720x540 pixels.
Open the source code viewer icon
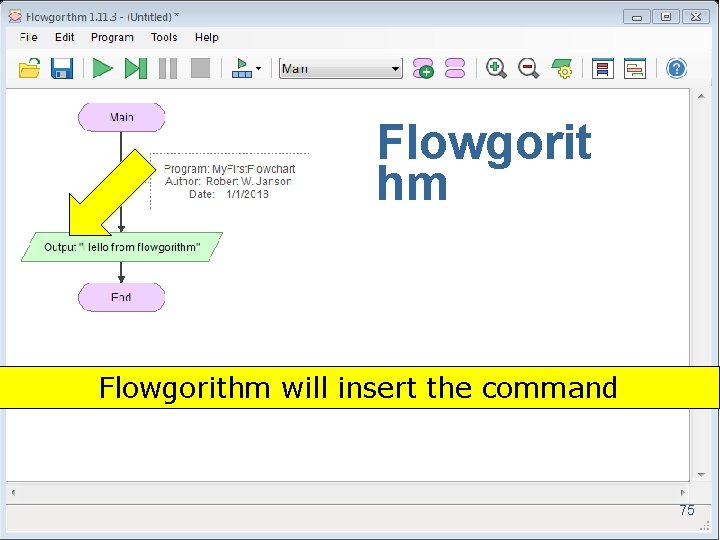pyautogui.click(x=635, y=68)
